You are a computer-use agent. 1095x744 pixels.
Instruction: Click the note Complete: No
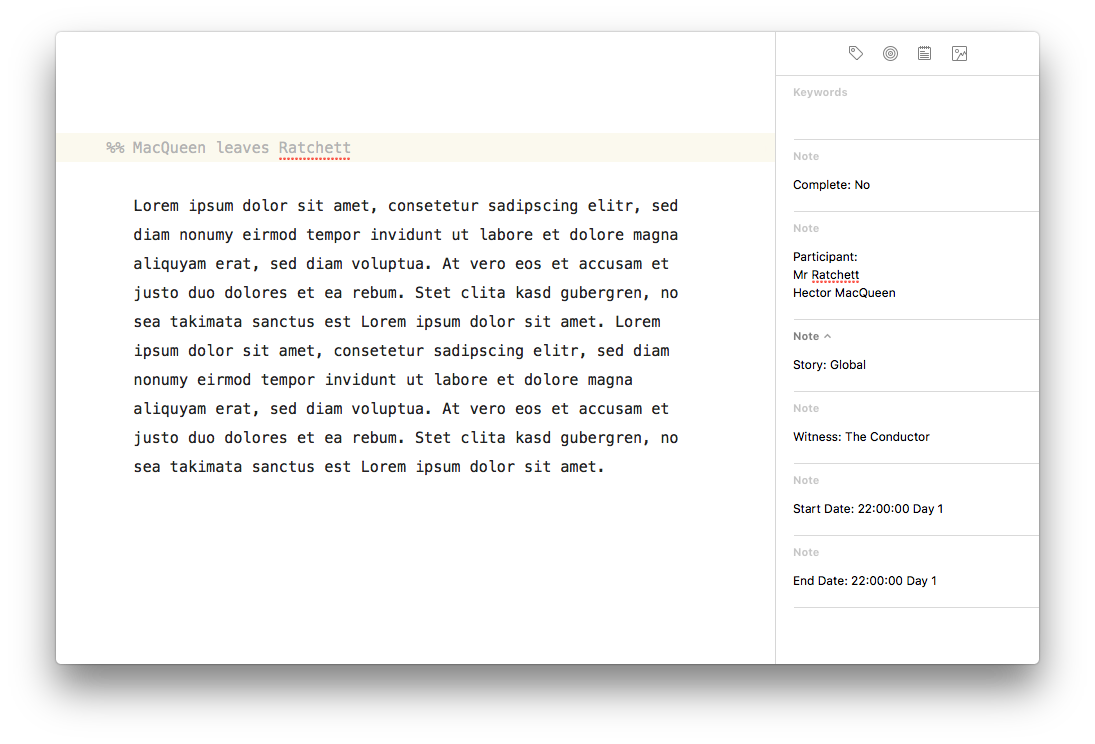(831, 184)
